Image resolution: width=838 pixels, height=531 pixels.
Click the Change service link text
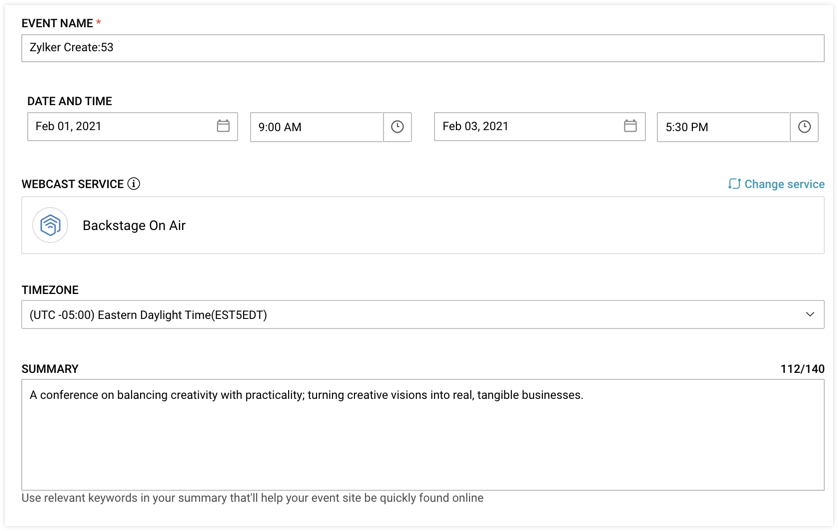click(x=784, y=184)
